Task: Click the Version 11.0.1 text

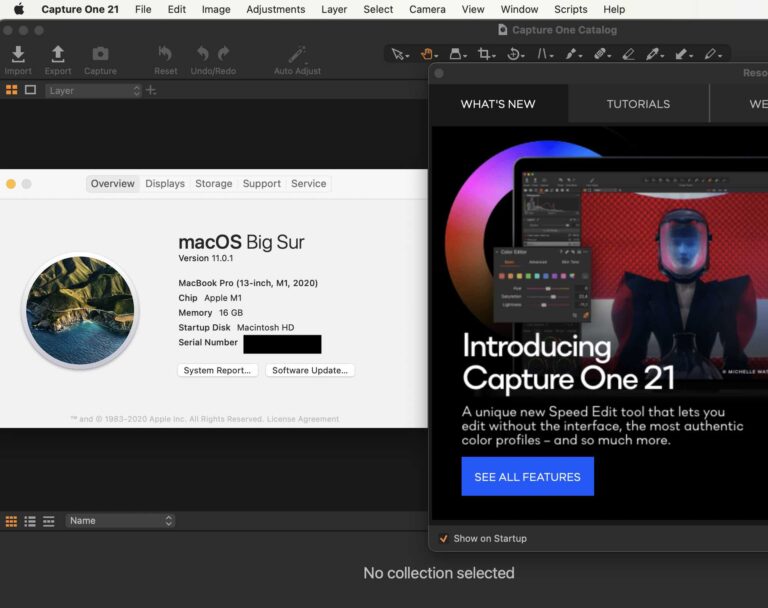Action: [x=206, y=258]
